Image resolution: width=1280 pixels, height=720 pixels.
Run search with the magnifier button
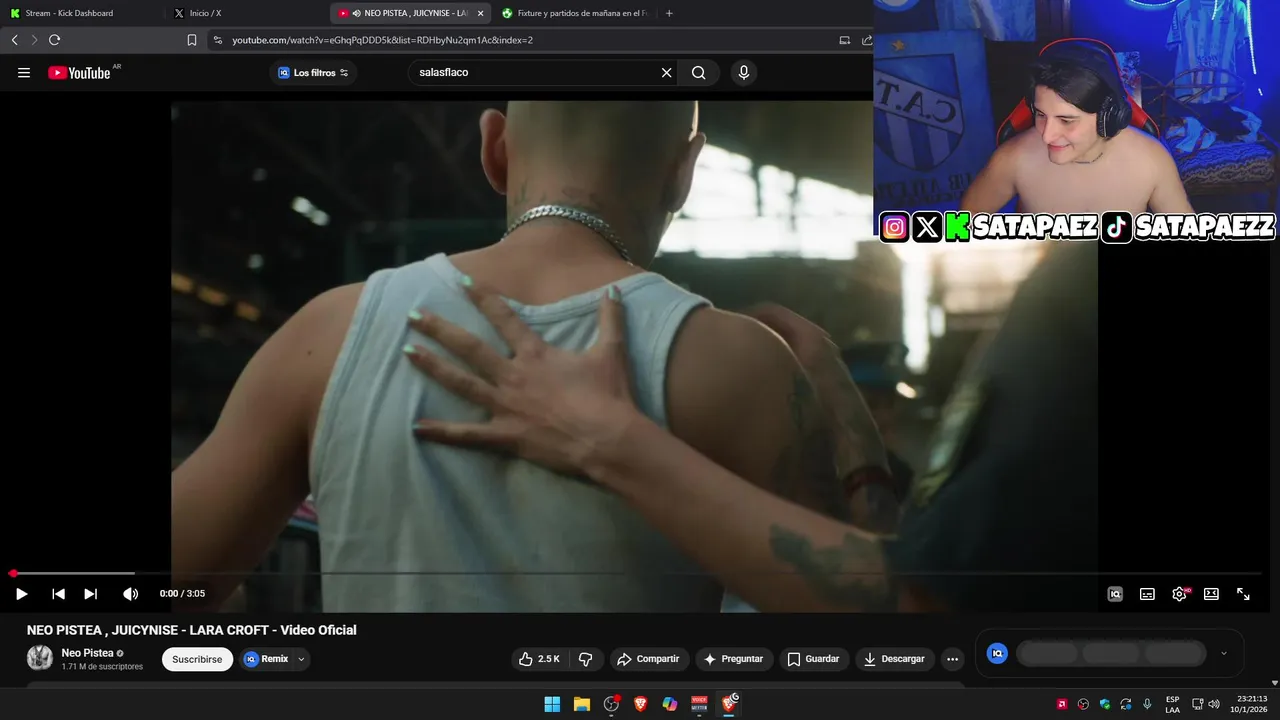tap(698, 73)
